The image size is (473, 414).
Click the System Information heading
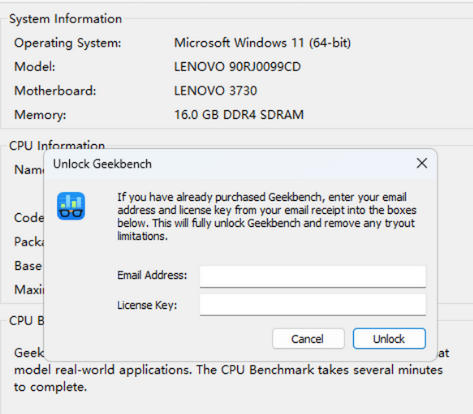point(65,19)
